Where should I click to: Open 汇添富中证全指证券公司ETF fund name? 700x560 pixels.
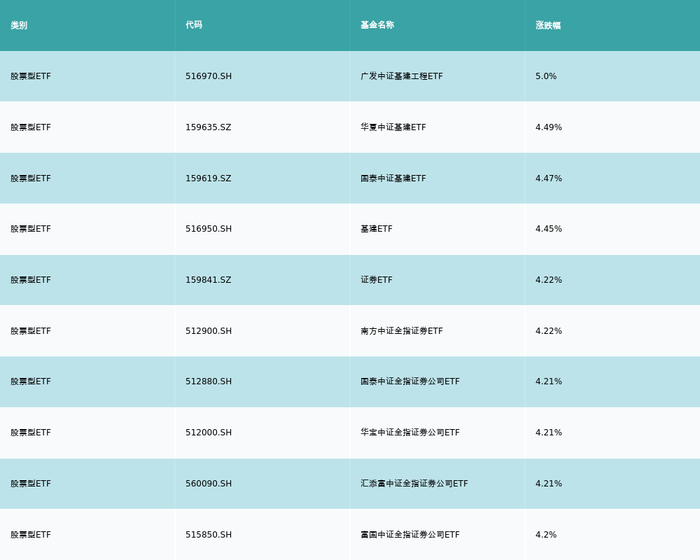click(x=414, y=484)
